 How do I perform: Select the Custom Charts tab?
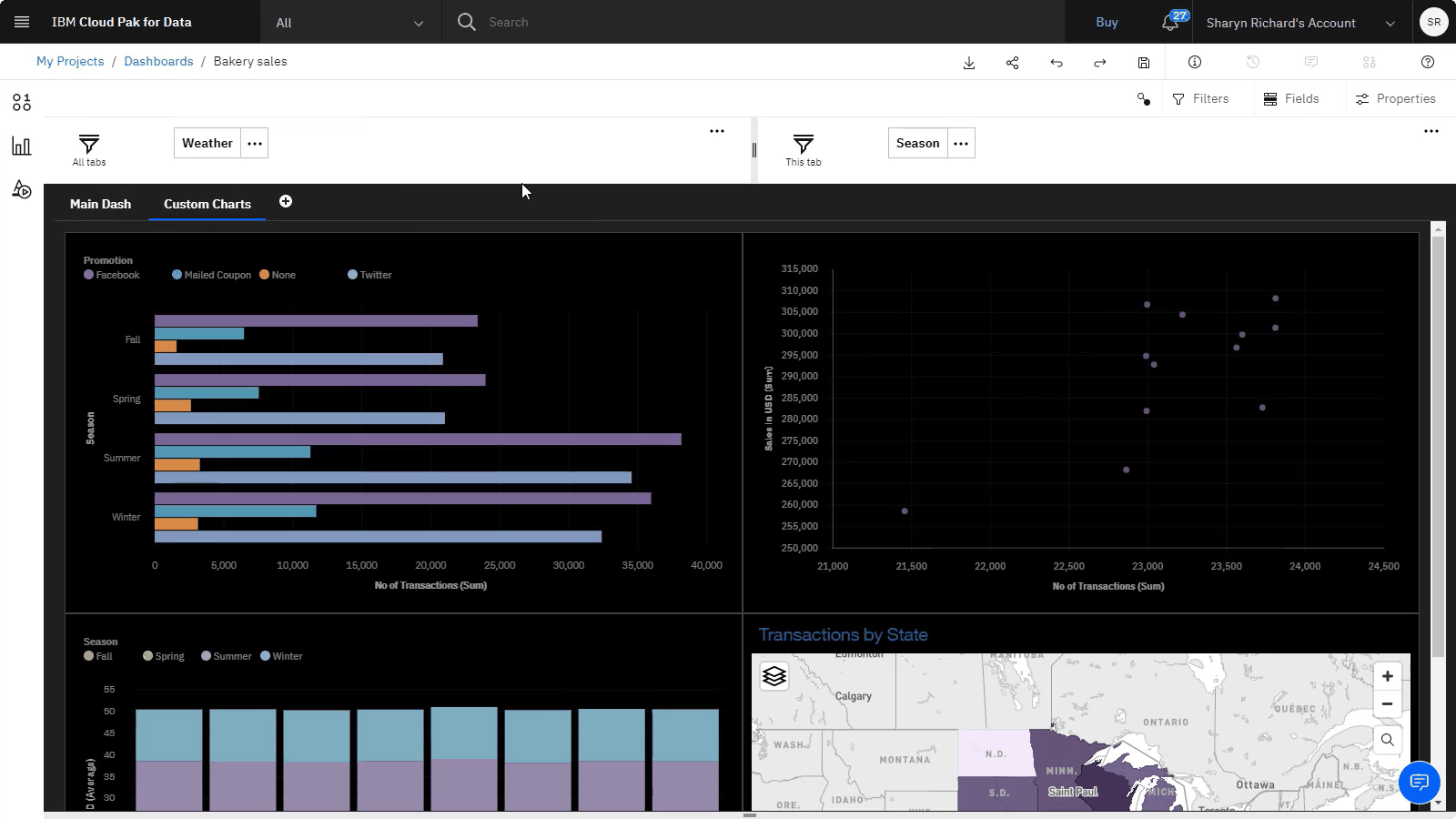pyautogui.click(x=207, y=204)
